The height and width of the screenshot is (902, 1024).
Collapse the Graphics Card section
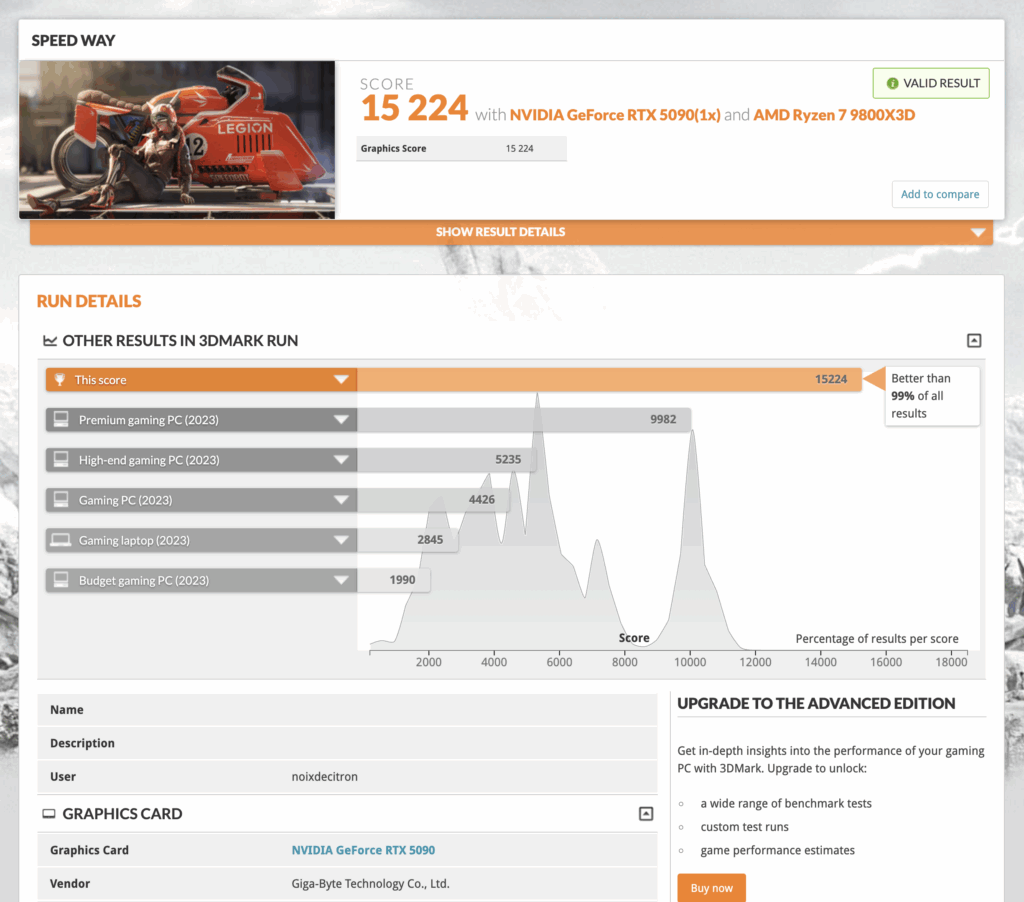646,814
